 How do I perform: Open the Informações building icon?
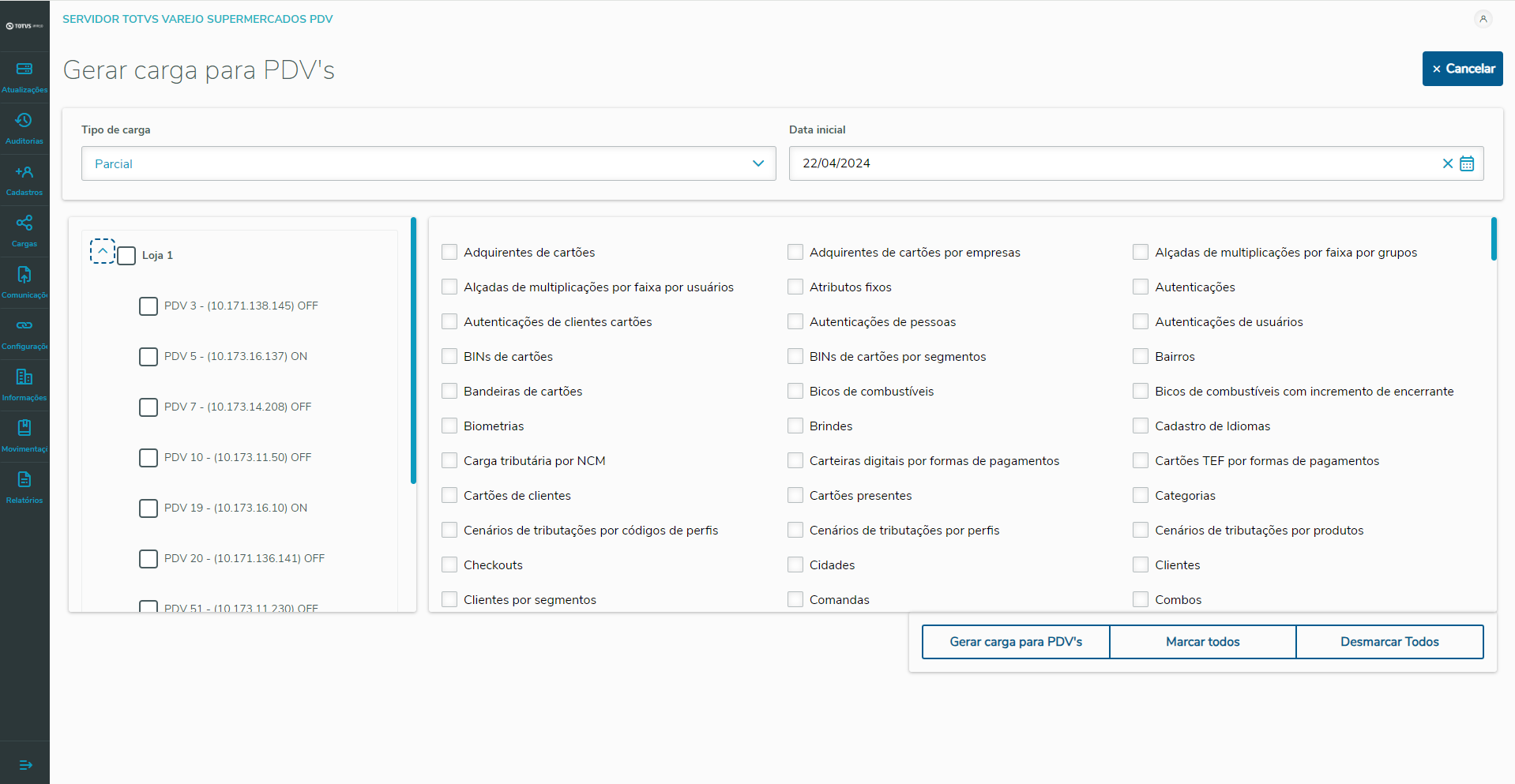click(24, 377)
